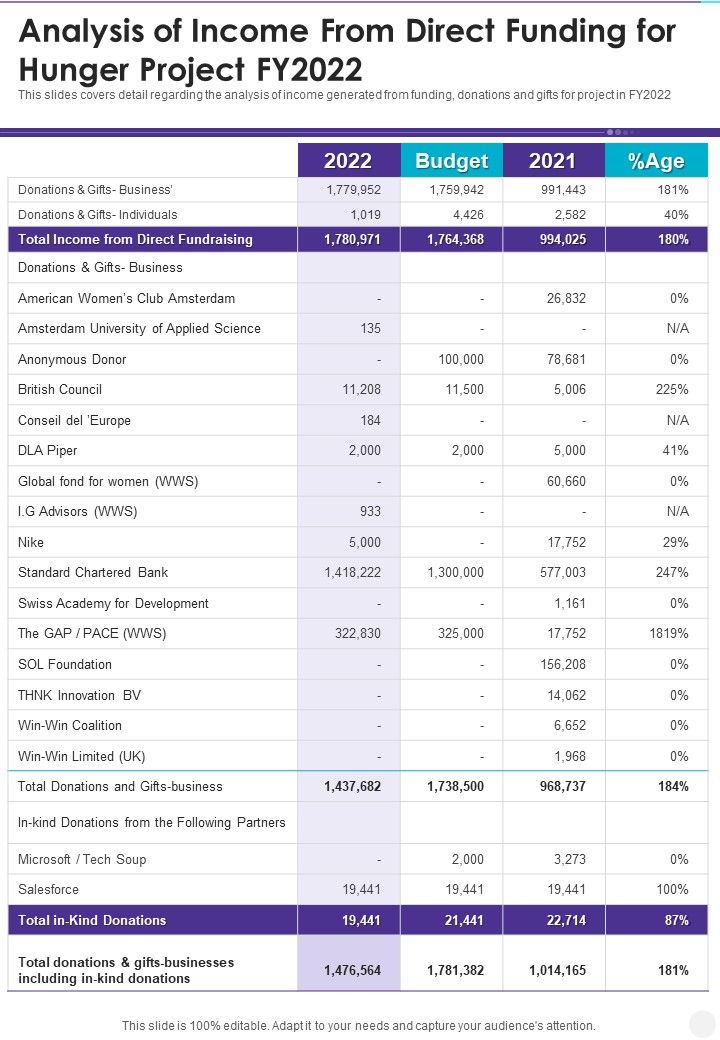Image resolution: width=720 pixels, height=1040 pixels.
Task: Click the 41% value for DLA Piper
Action: [676, 450]
